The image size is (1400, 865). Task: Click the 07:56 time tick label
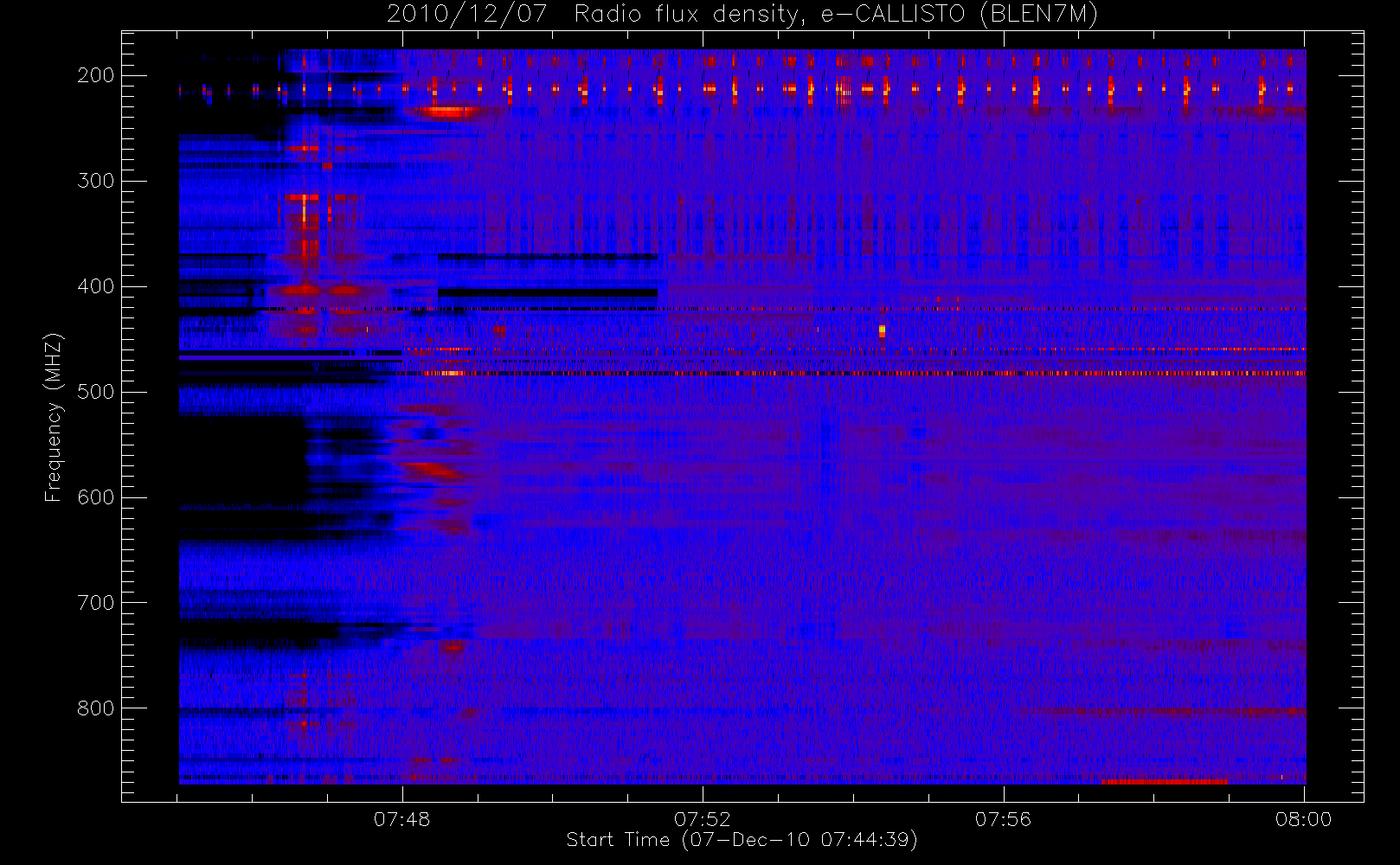(1004, 819)
